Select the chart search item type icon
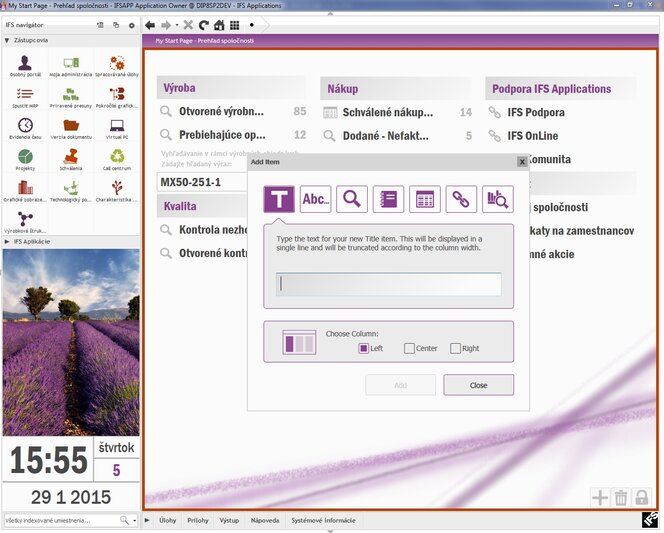The image size is (664, 533). coord(498,199)
